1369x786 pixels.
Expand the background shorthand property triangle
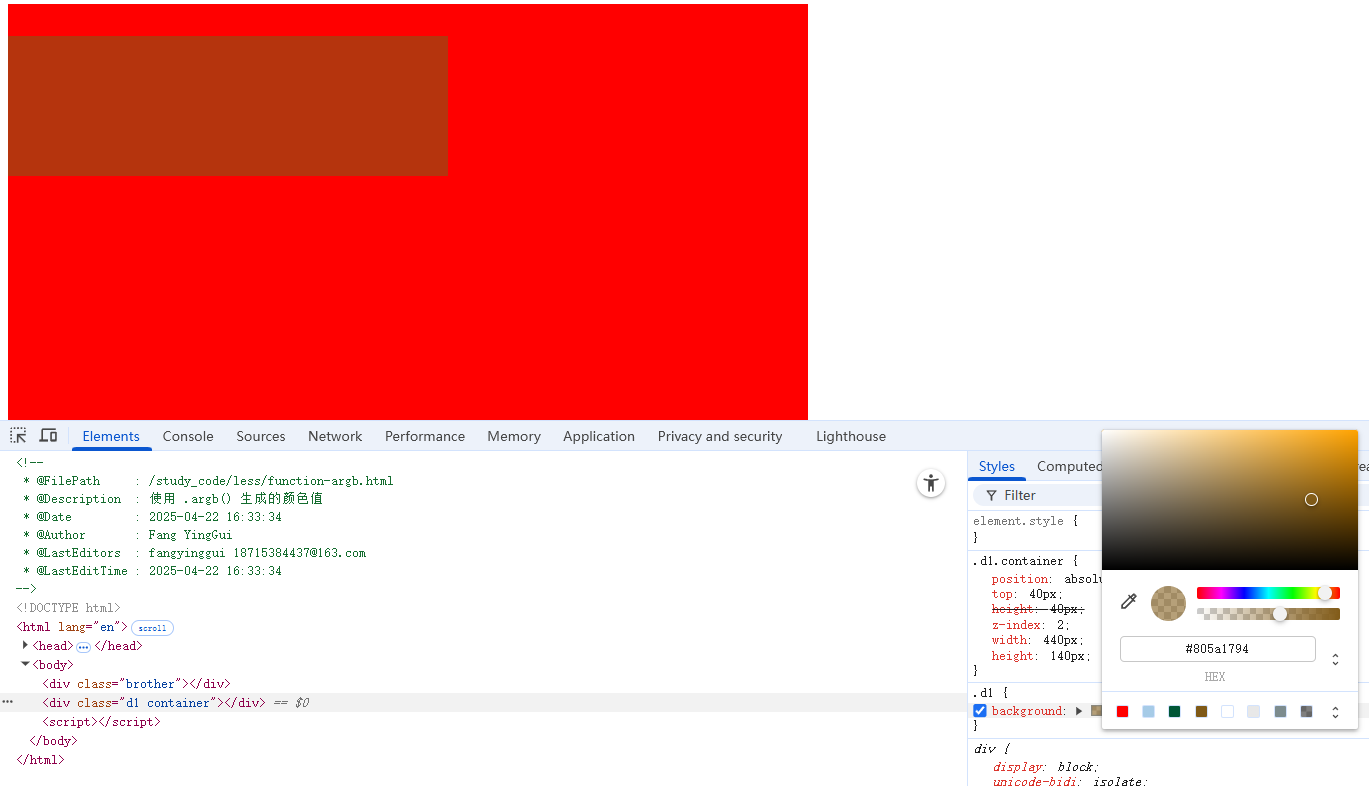click(x=1079, y=711)
